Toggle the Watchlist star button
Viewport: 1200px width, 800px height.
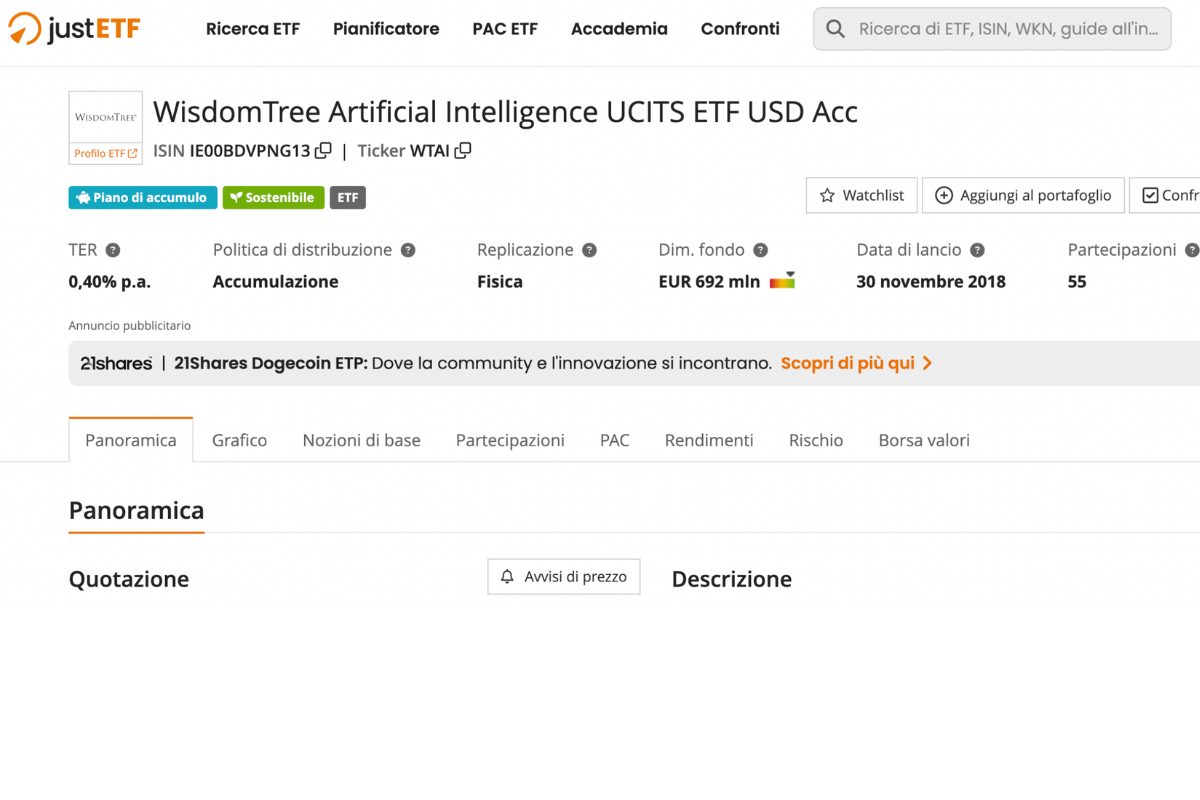pos(861,195)
